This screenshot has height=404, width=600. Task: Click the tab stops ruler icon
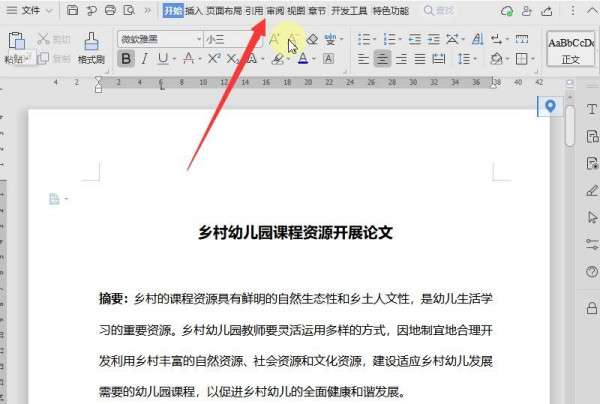522,39
